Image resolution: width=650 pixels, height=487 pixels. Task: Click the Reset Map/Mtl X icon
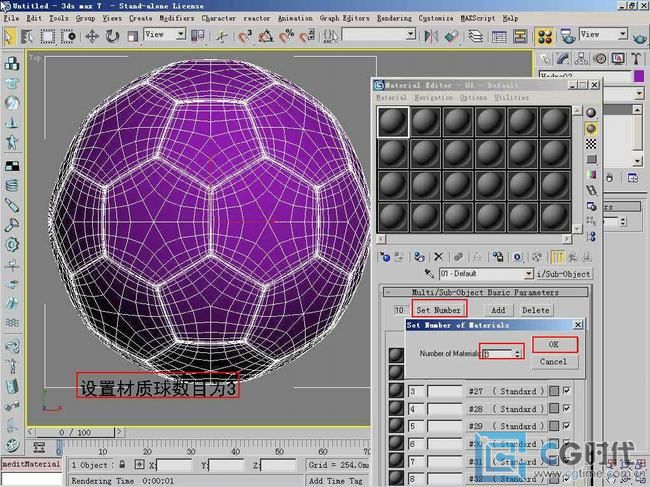pos(438,257)
